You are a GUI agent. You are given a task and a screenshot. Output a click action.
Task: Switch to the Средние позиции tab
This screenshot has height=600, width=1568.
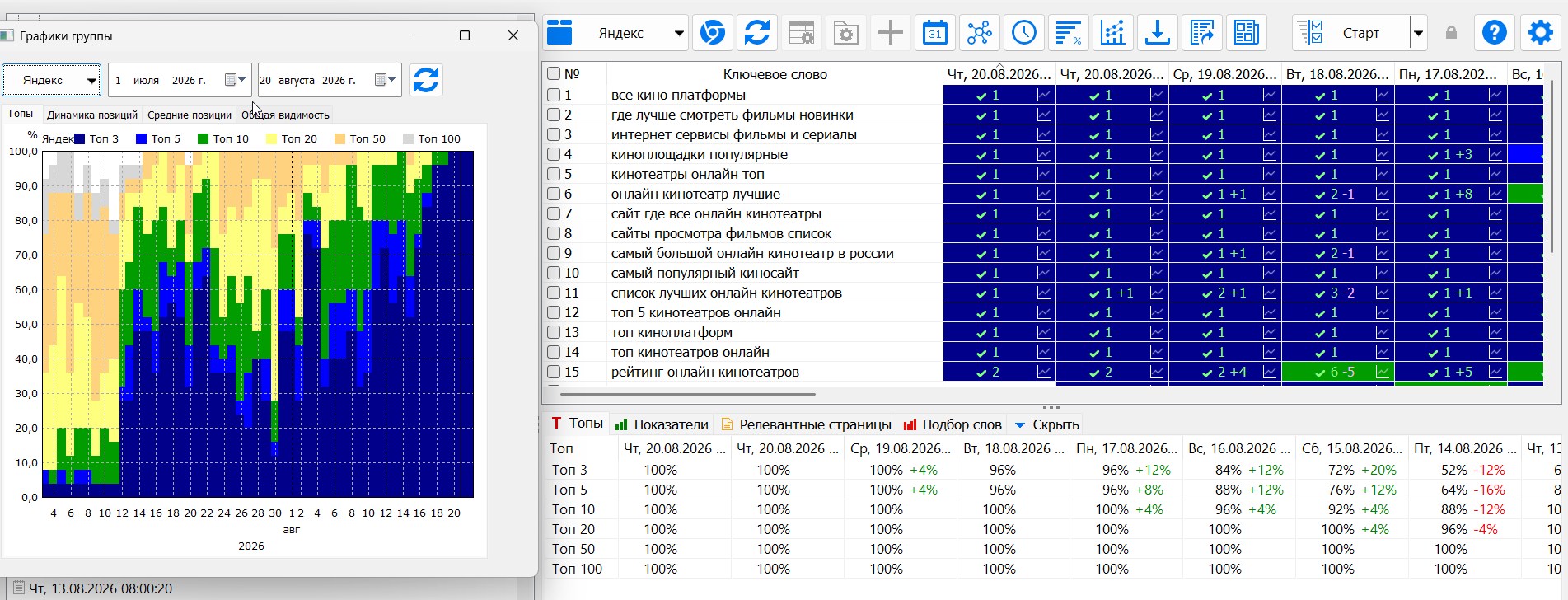tap(190, 115)
